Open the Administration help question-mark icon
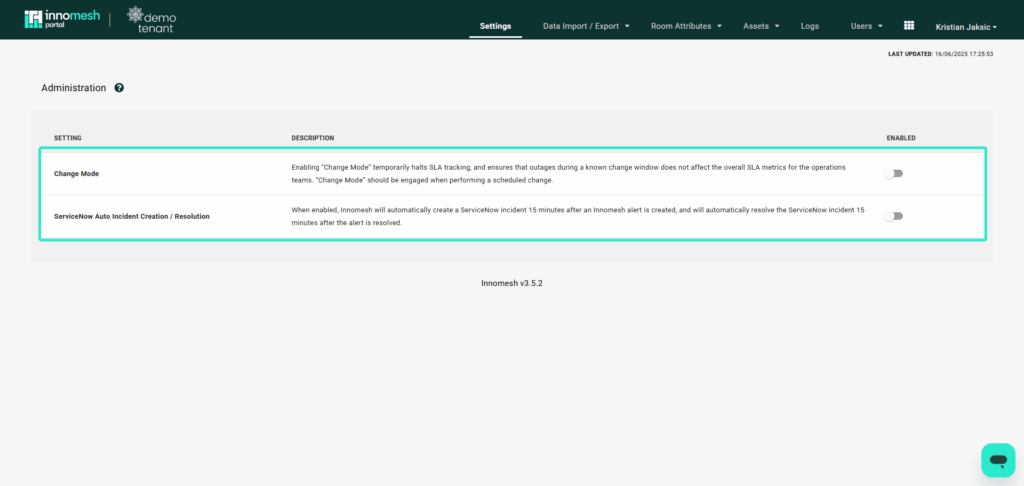1024x486 pixels. pyautogui.click(x=119, y=88)
